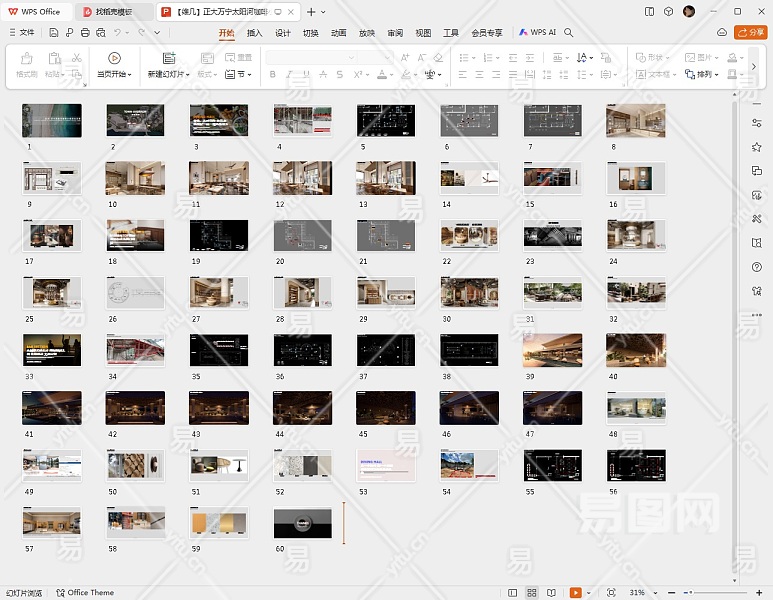This screenshot has width=773, height=600.
Task: Open the 插入 Insert tab
Action: click(255, 32)
